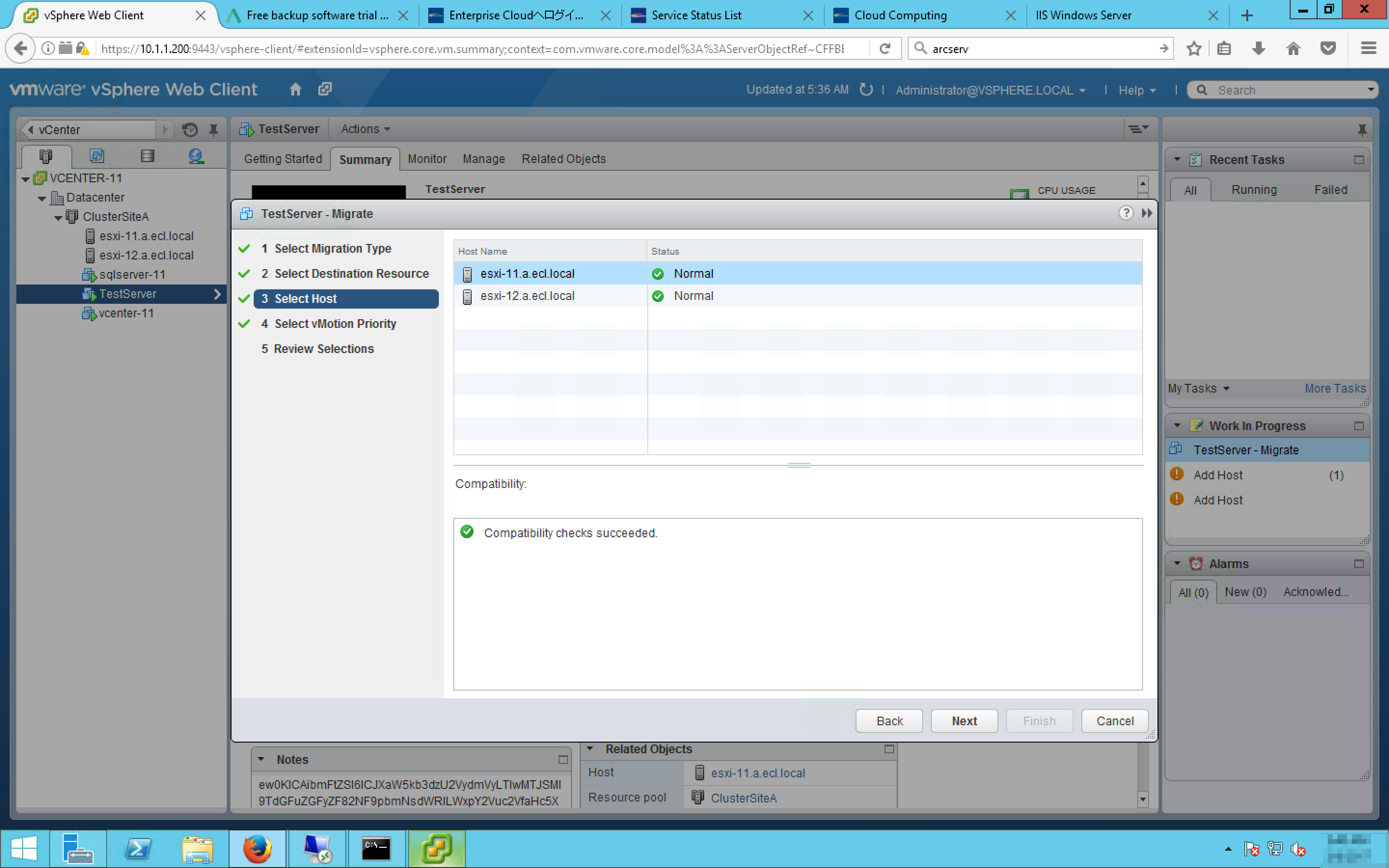Open the Hosts and Clusters inventory tab icon
This screenshot has height=868, width=1389.
tap(45, 156)
